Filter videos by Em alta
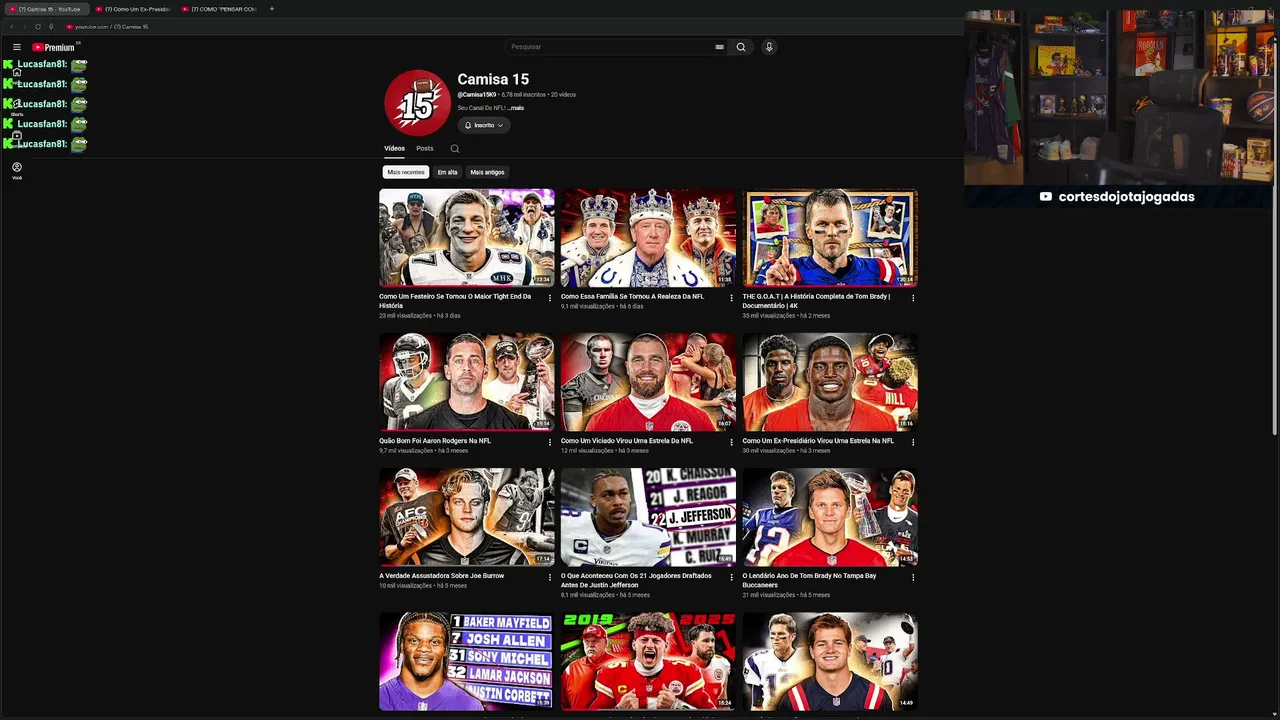The width and height of the screenshot is (1280, 720). (447, 172)
